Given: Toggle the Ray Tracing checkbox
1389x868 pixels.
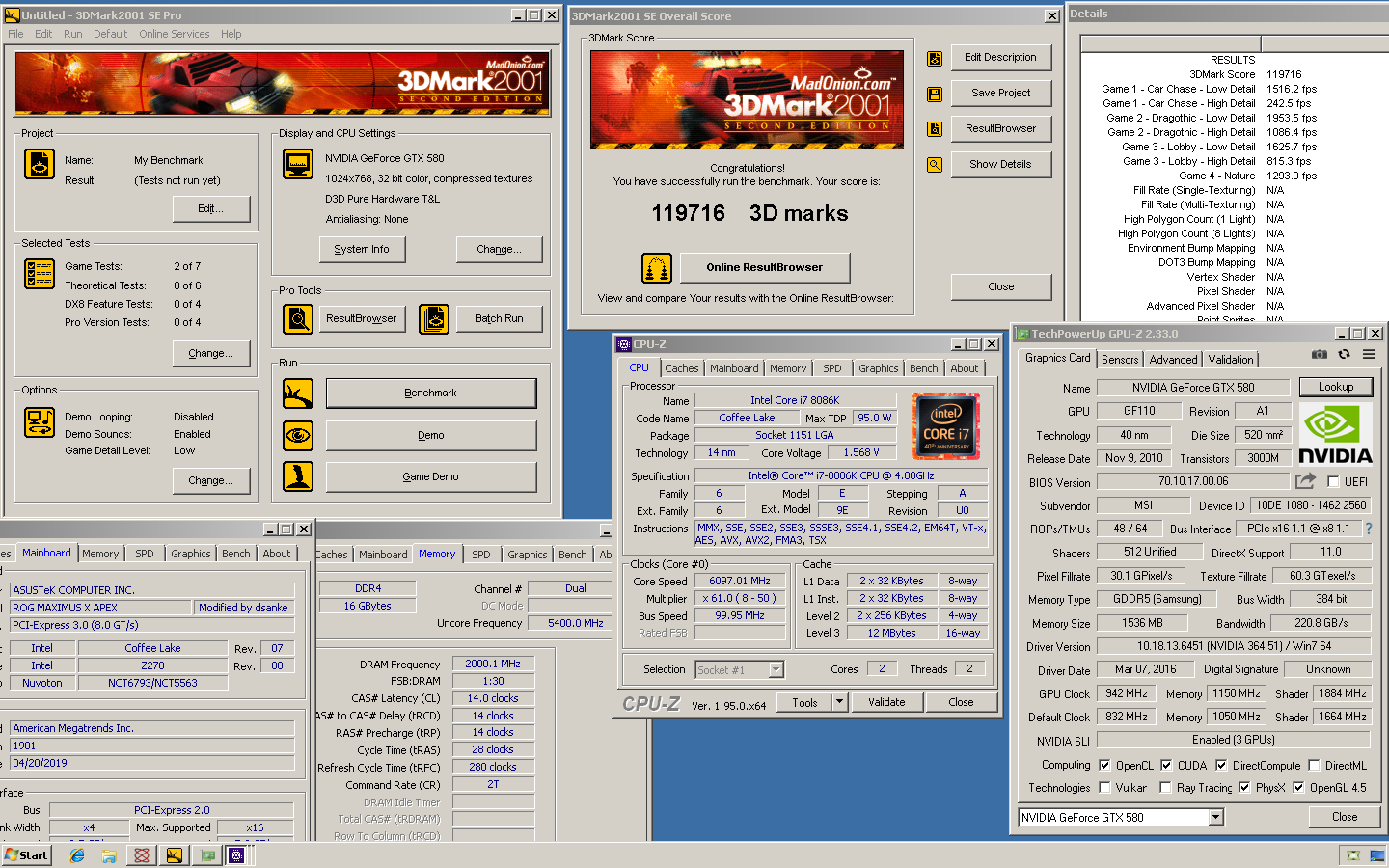Looking at the screenshot, I should [1166, 787].
